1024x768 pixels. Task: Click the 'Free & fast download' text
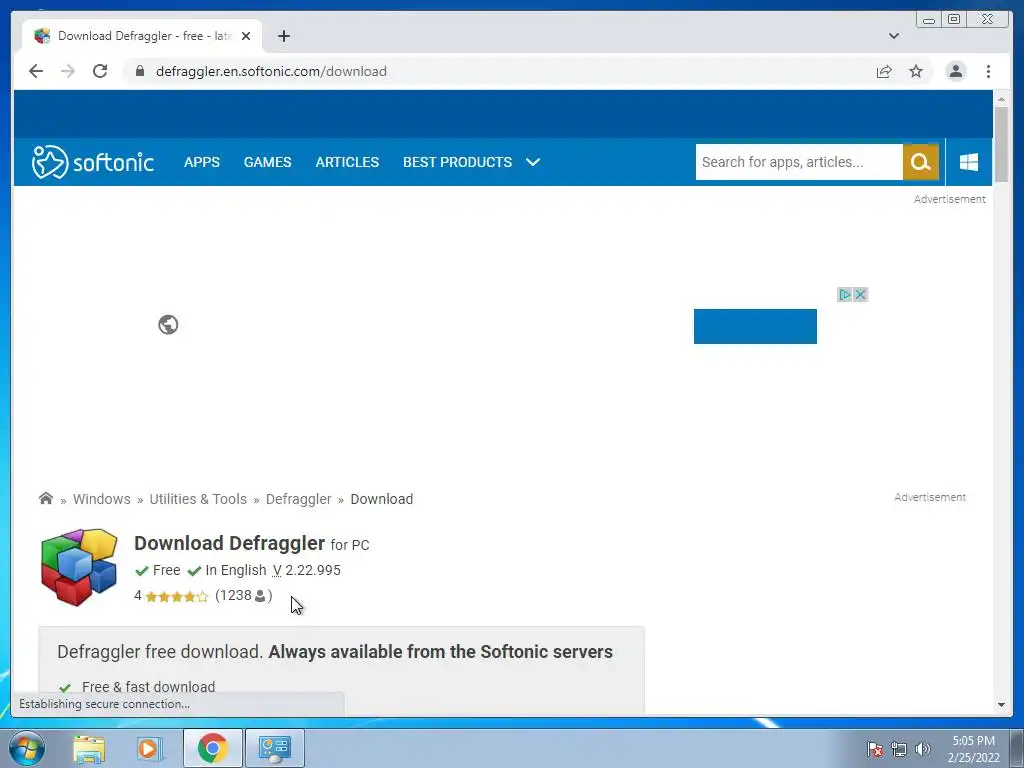(x=148, y=687)
